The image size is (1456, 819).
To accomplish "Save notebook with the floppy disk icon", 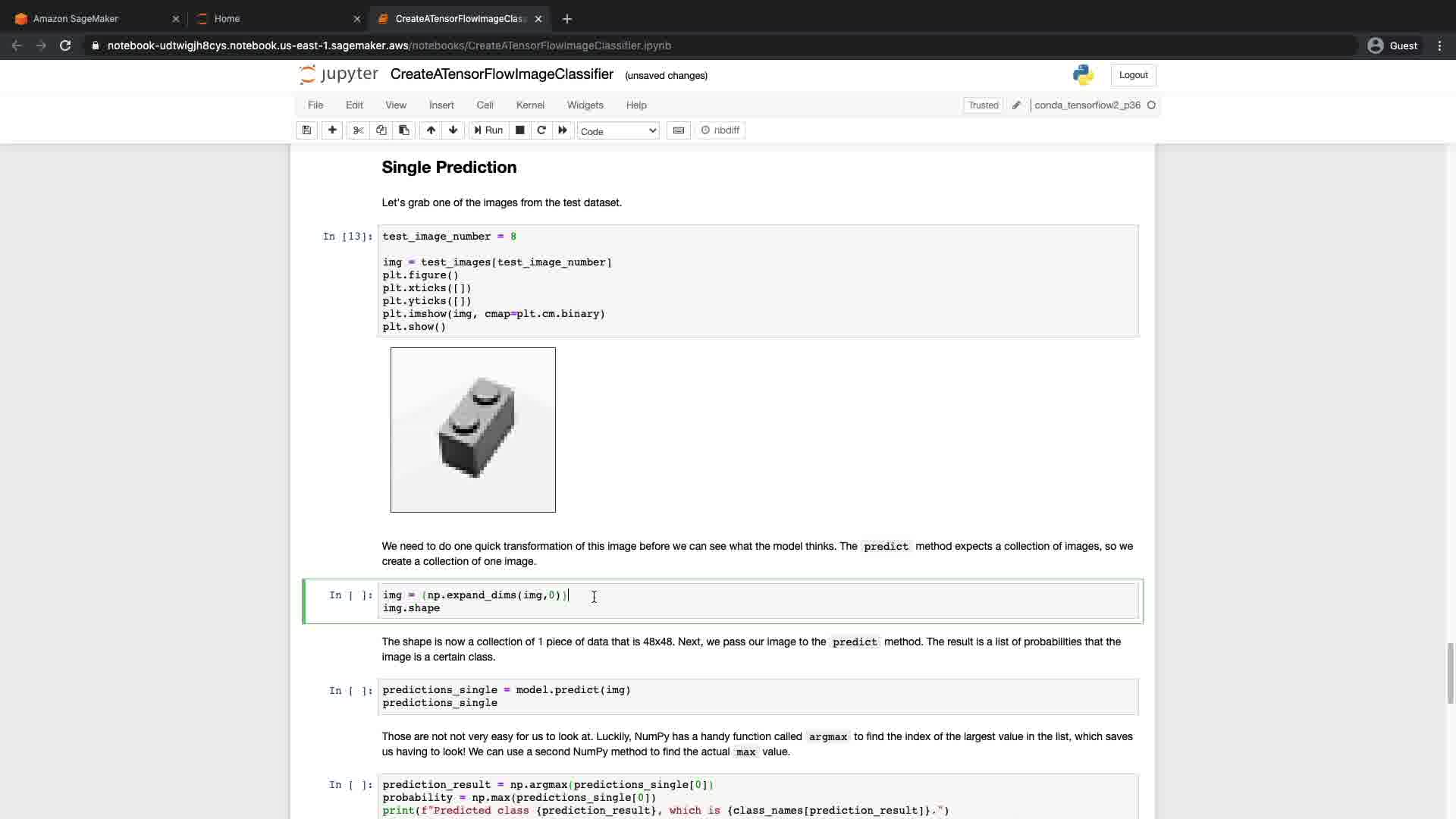I will (306, 130).
